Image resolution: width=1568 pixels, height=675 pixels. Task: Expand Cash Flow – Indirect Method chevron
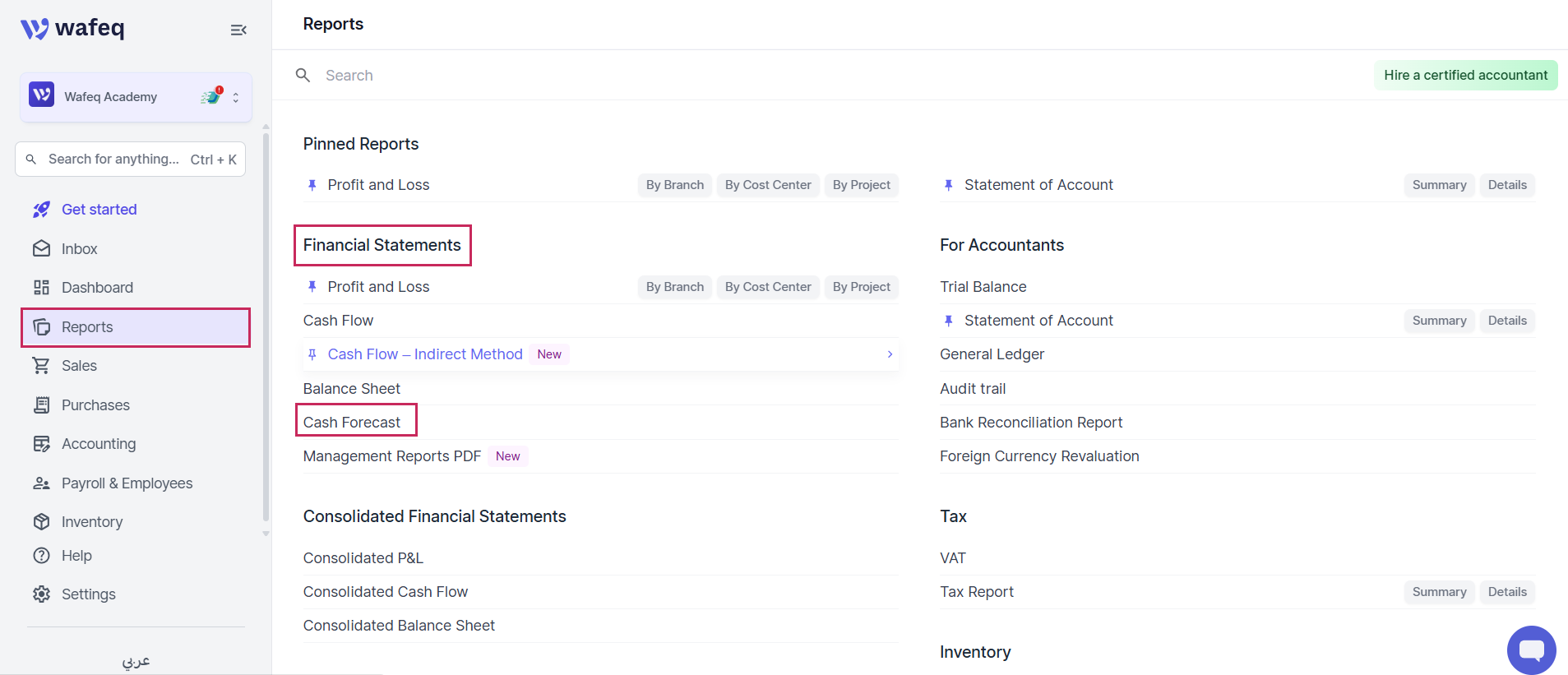point(890,354)
